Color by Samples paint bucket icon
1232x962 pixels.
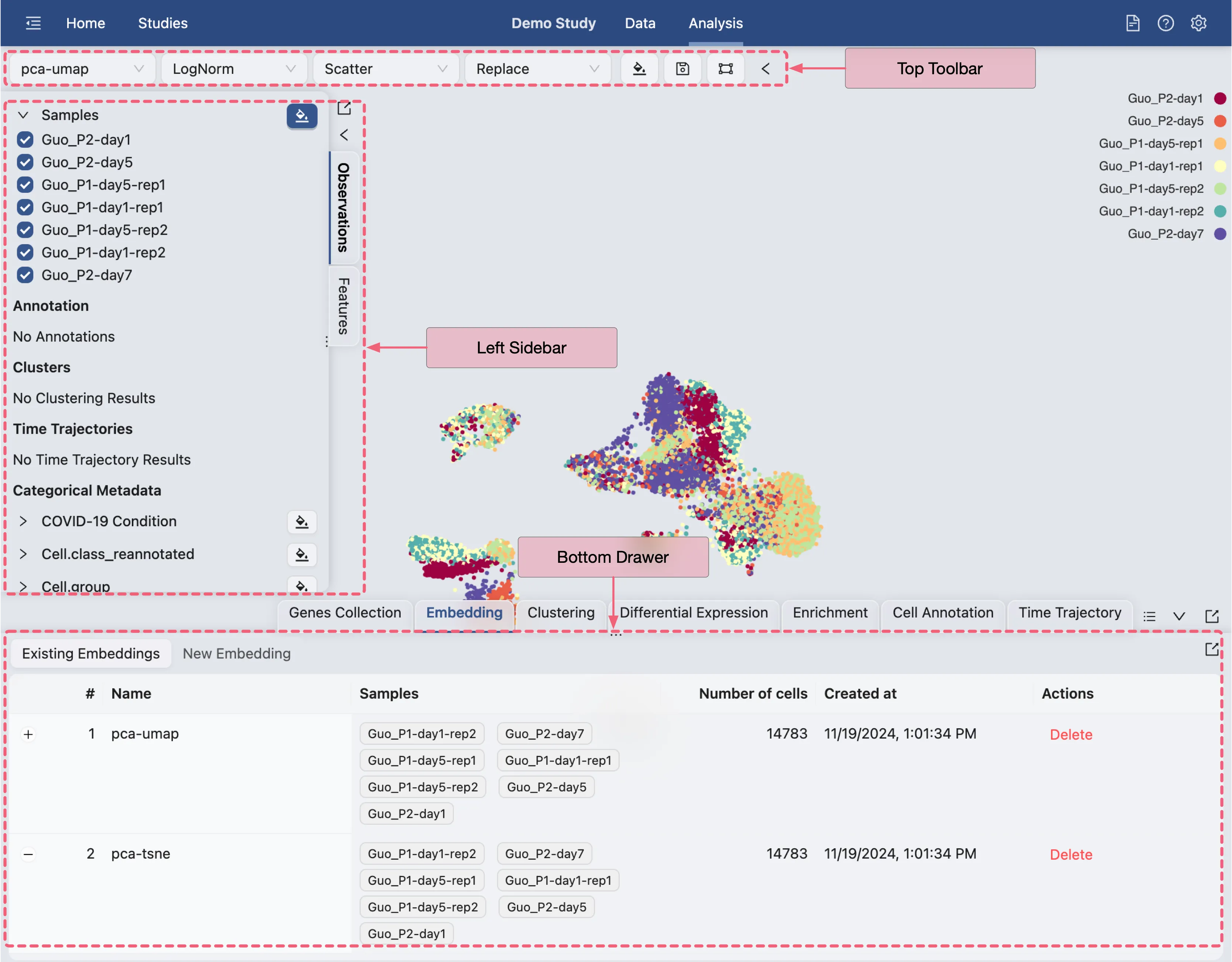click(x=302, y=116)
